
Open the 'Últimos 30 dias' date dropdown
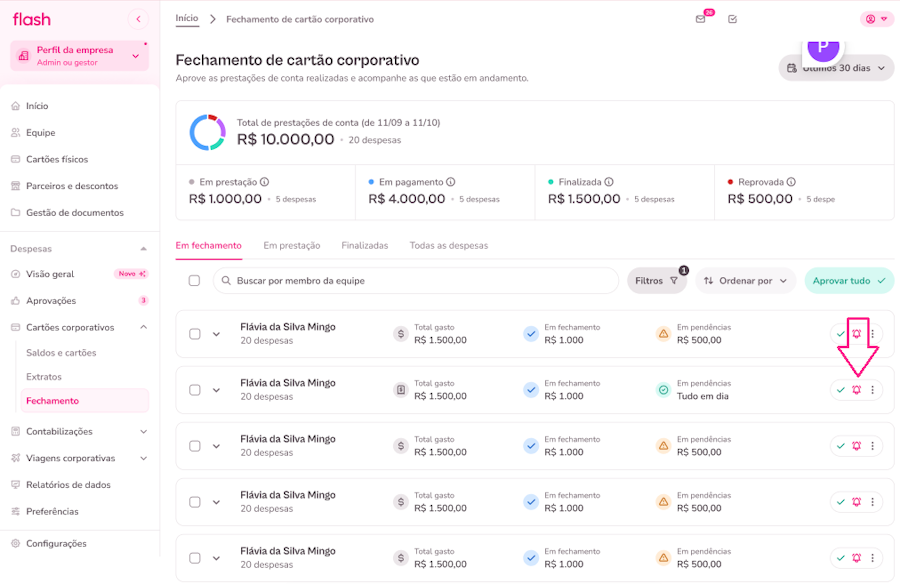[836, 67]
